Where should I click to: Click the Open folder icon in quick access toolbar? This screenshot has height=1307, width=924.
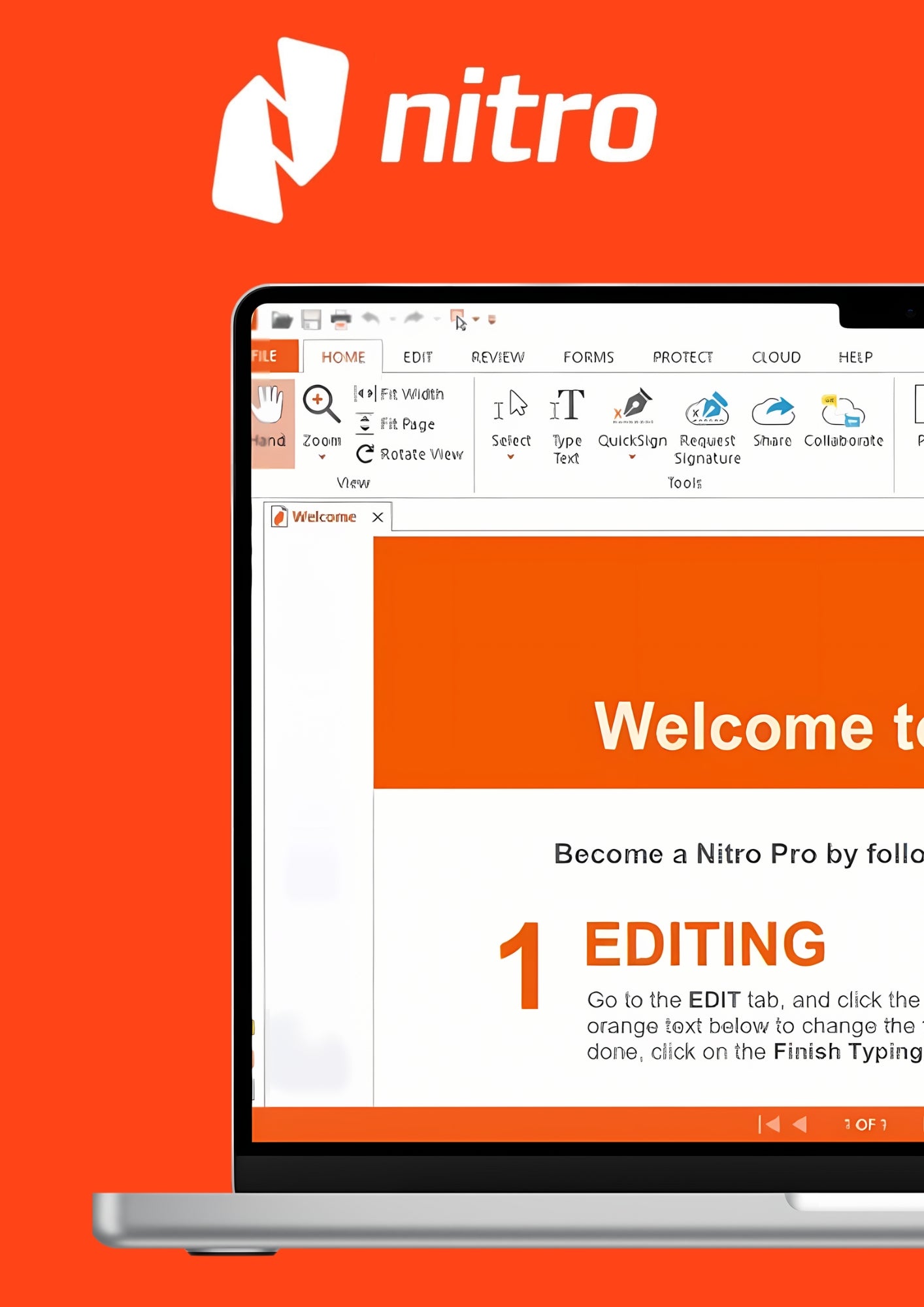pos(282,320)
